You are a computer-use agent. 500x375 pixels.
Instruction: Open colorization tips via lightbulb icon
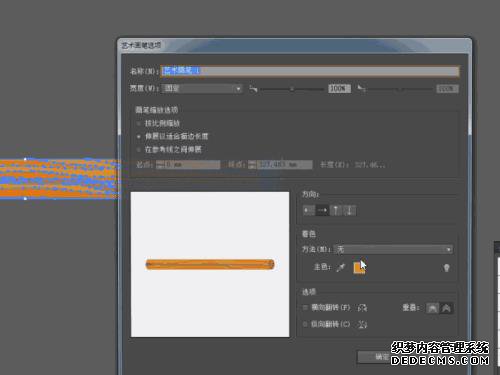(x=447, y=268)
